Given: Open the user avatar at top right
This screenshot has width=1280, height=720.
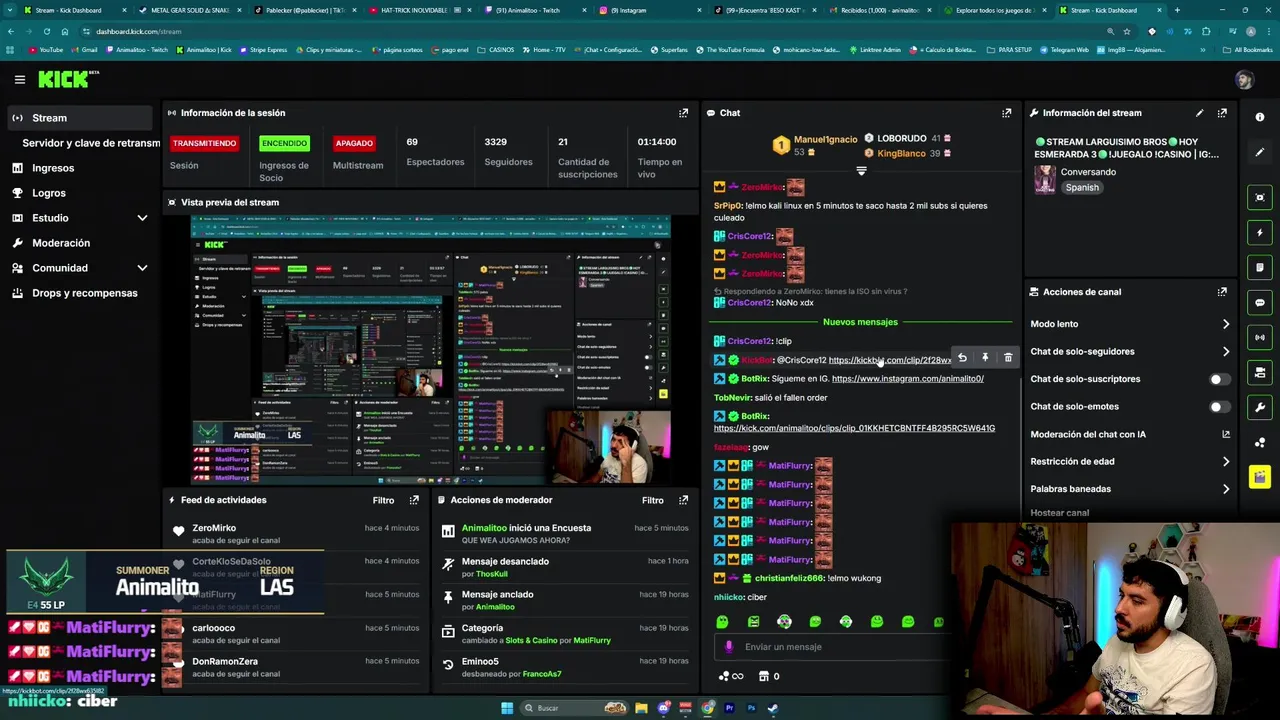Looking at the screenshot, I should point(1244,79).
